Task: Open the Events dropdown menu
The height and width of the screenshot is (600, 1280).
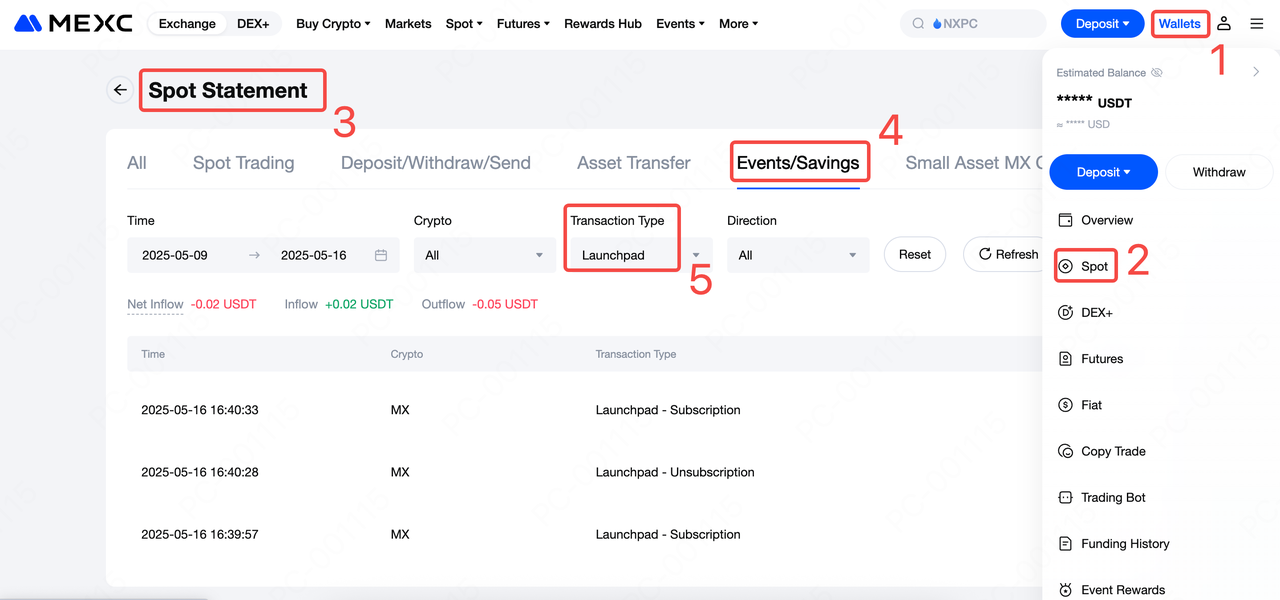Action: click(x=680, y=23)
